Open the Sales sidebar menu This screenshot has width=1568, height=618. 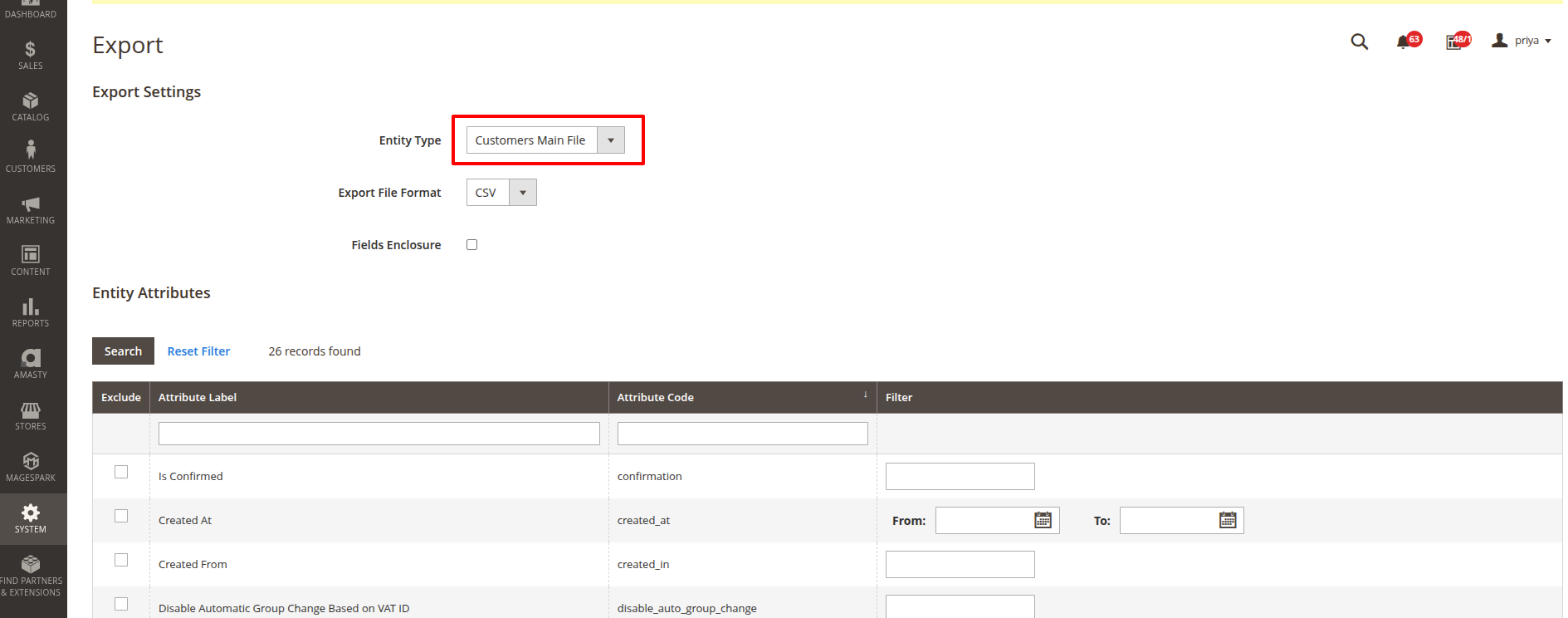pos(31,55)
